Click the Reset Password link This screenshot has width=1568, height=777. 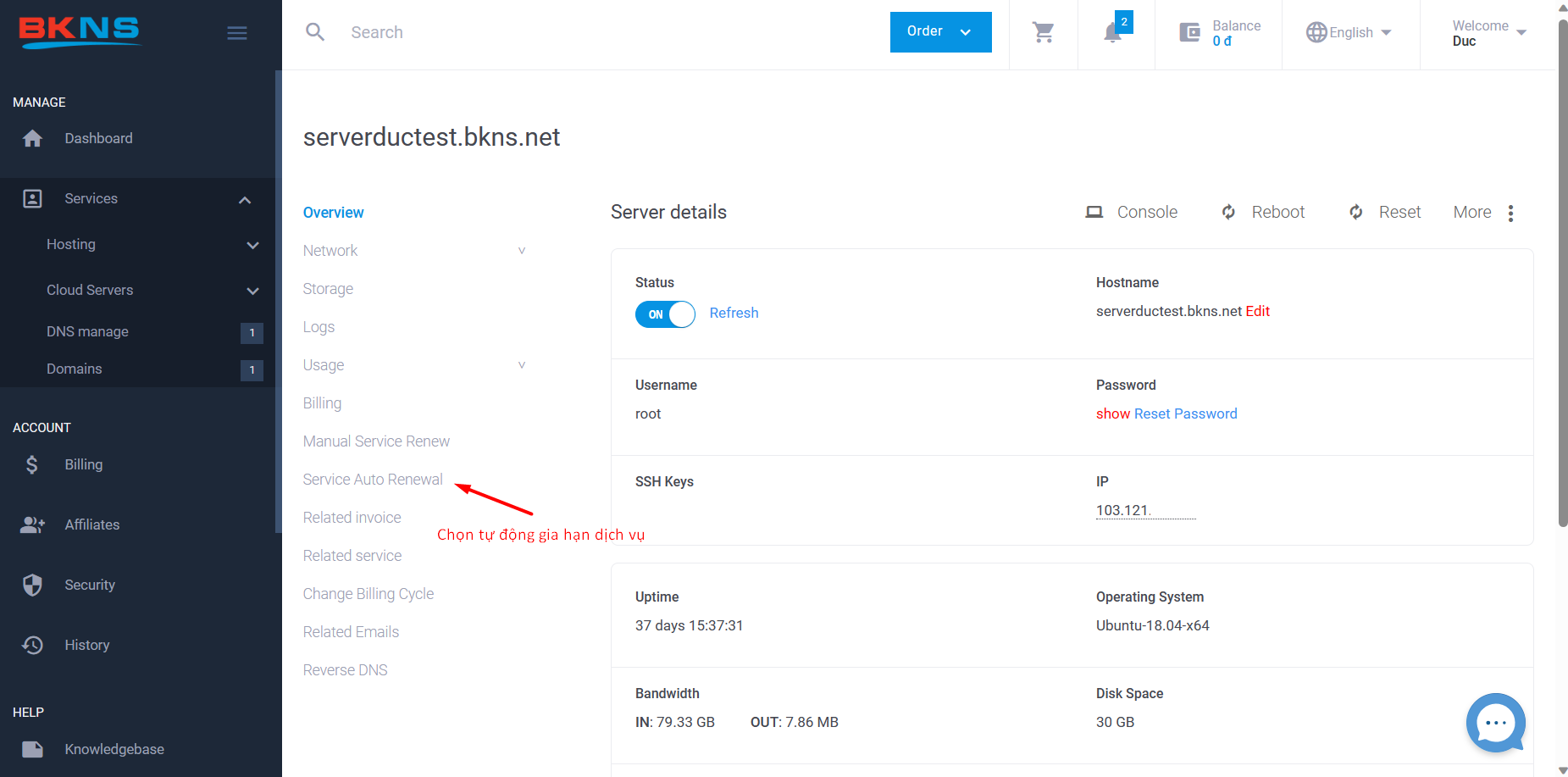[1186, 413]
